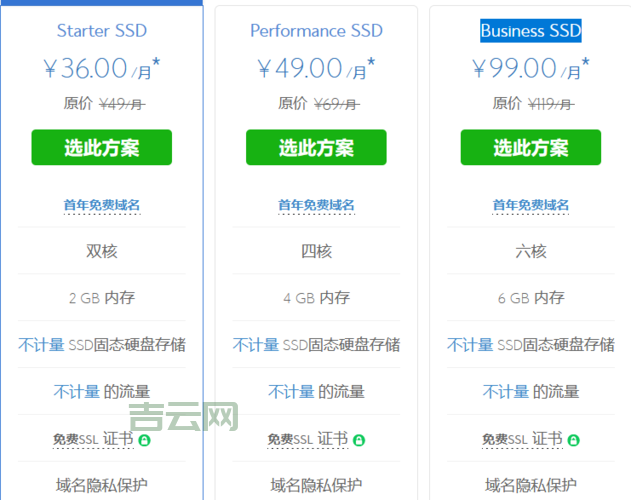Click the green lock icon in Starter SSD column
The height and width of the screenshot is (500, 631).
pos(145,440)
